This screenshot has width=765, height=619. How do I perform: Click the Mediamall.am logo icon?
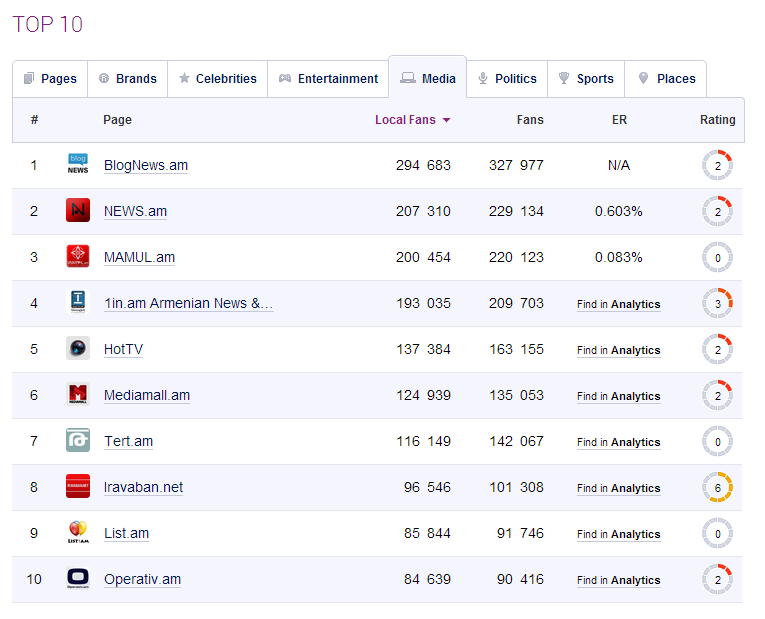[78, 394]
